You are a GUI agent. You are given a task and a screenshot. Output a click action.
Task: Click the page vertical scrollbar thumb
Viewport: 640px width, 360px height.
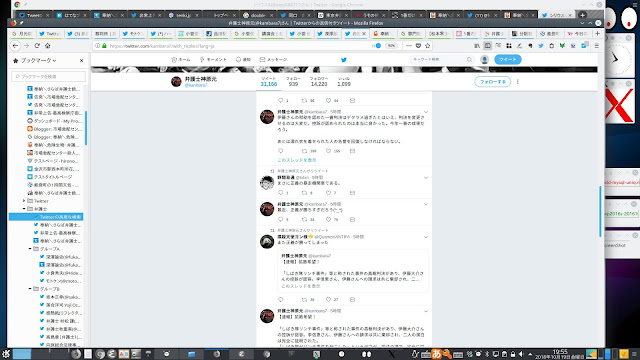point(600,211)
